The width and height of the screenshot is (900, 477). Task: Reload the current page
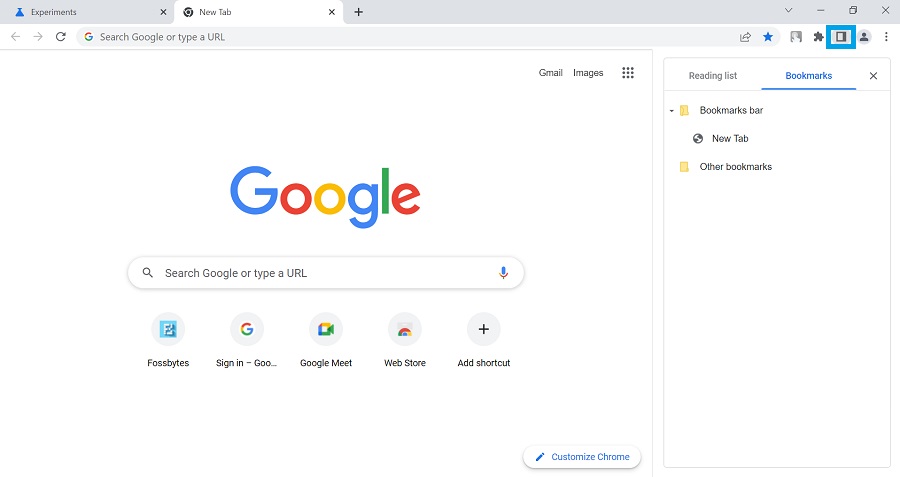coord(61,37)
